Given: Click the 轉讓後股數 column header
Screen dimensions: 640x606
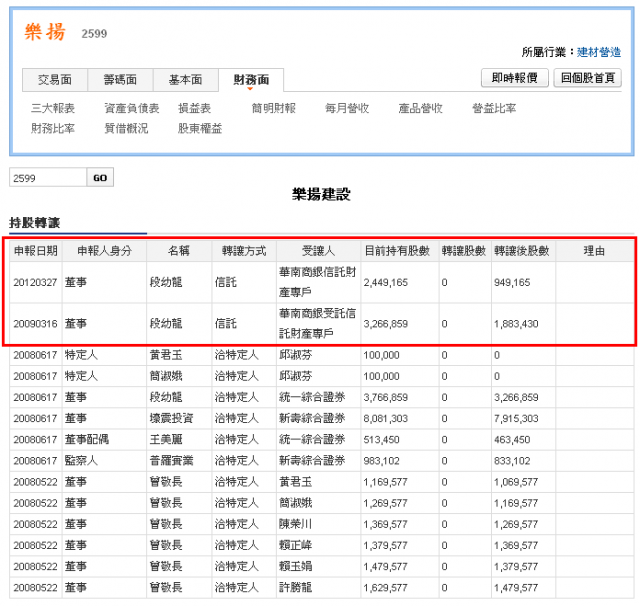Looking at the screenshot, I should click(x=522, y=251).
